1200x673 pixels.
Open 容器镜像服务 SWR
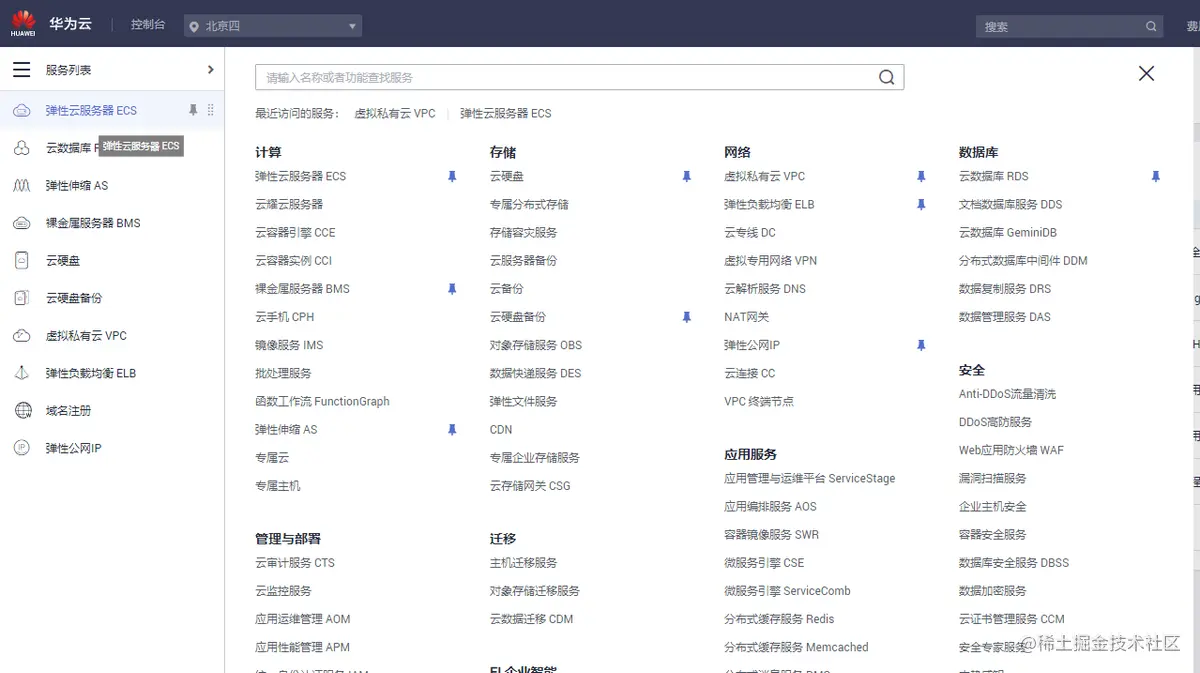(x=772, y=535)
